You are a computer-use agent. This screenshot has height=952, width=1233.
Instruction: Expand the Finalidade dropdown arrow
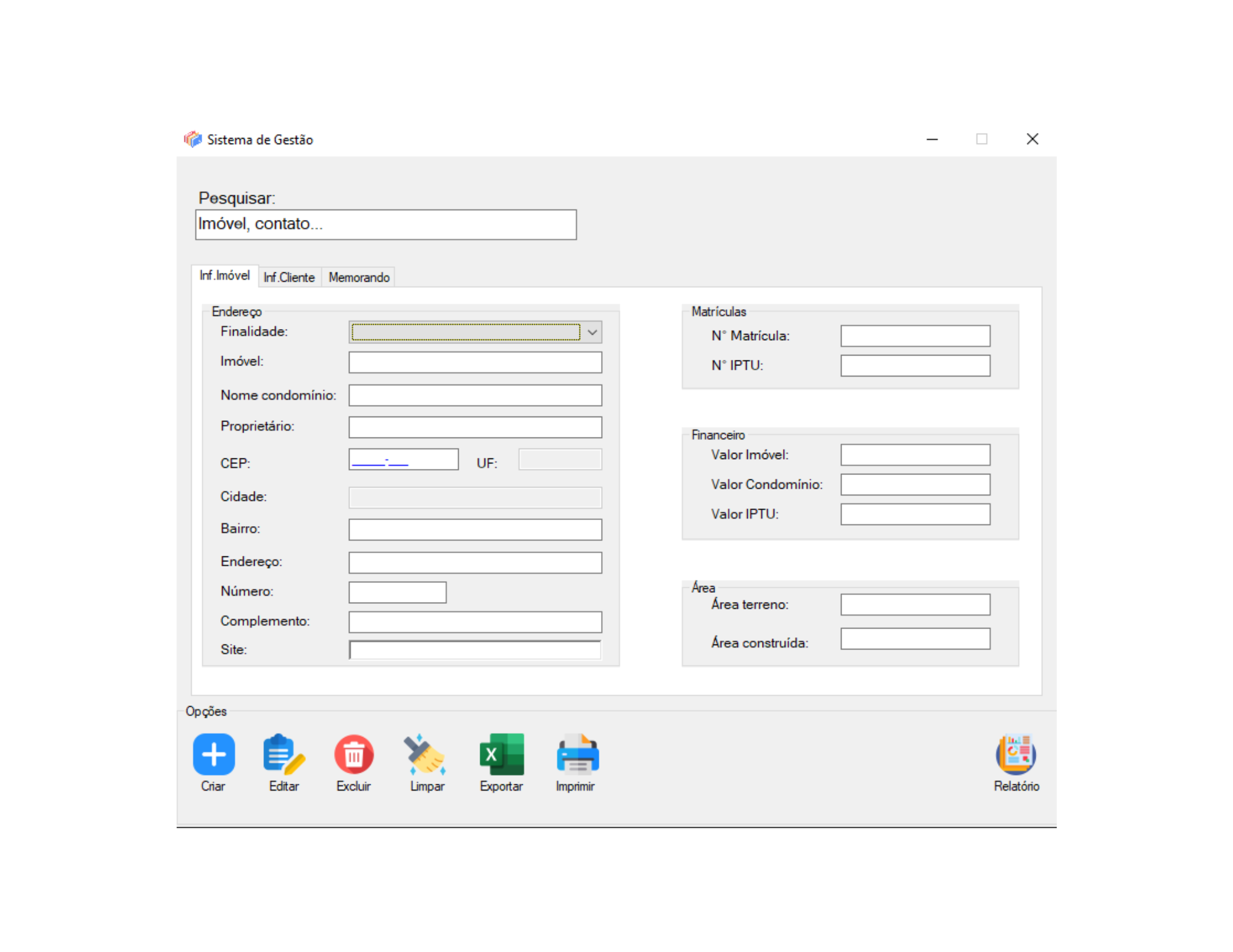pyautogui.click(x=592, y=332)
